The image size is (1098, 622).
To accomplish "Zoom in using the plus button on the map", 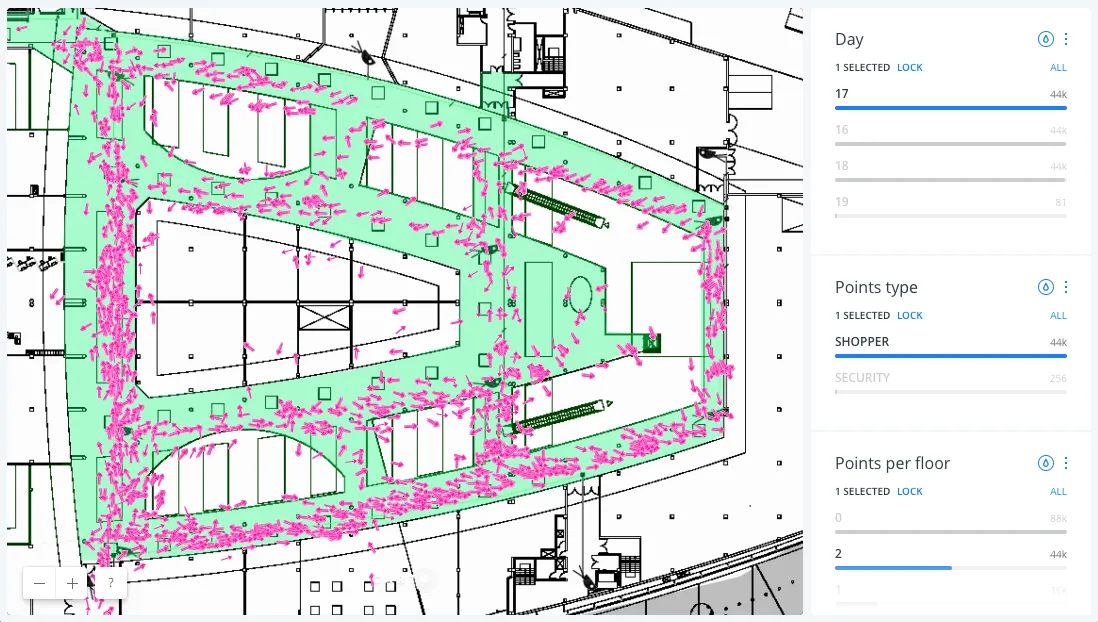I will pos(72,583).
